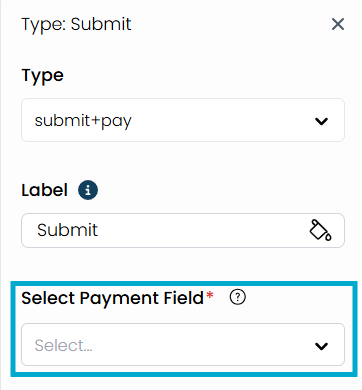Click the bold Type heading
This screenshot has width=362, height=390.
42,76
